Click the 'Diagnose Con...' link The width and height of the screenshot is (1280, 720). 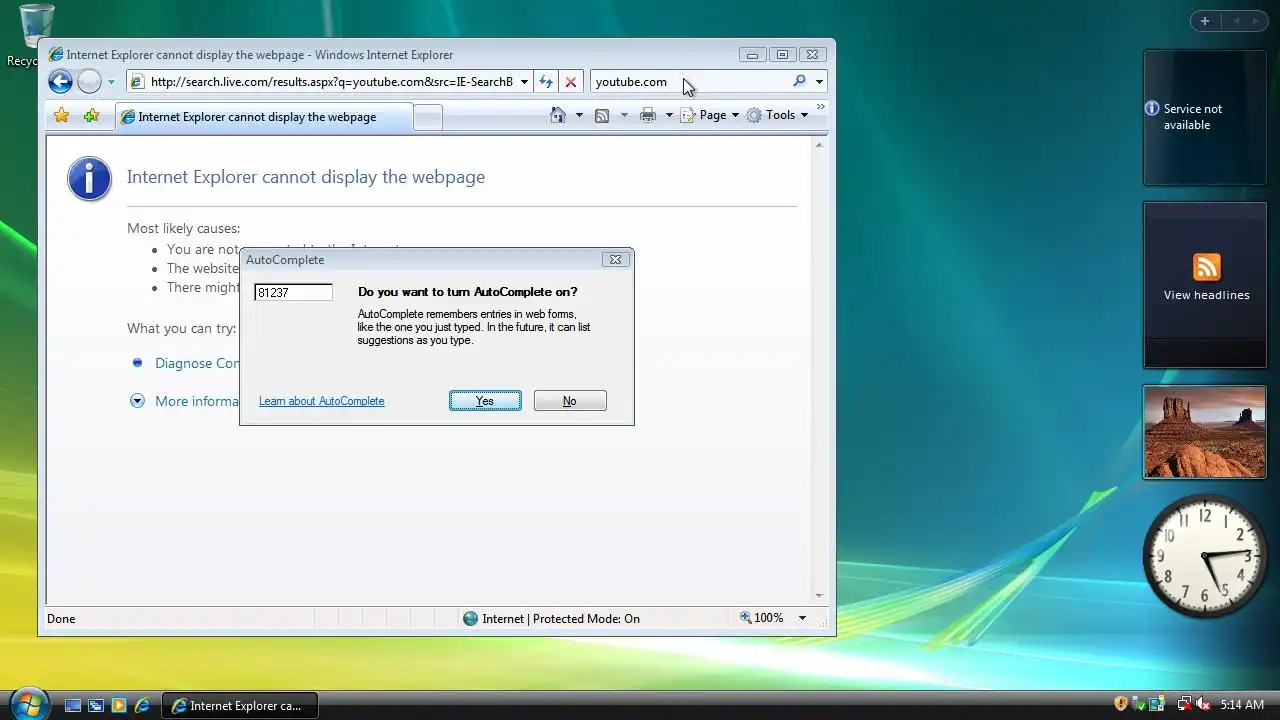197,363
